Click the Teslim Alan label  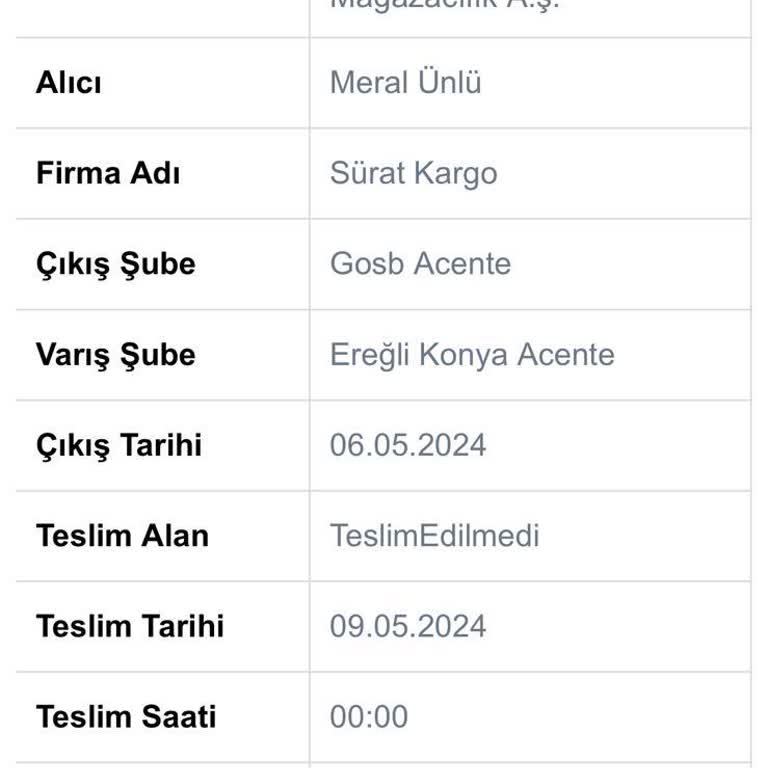[122, 536]
